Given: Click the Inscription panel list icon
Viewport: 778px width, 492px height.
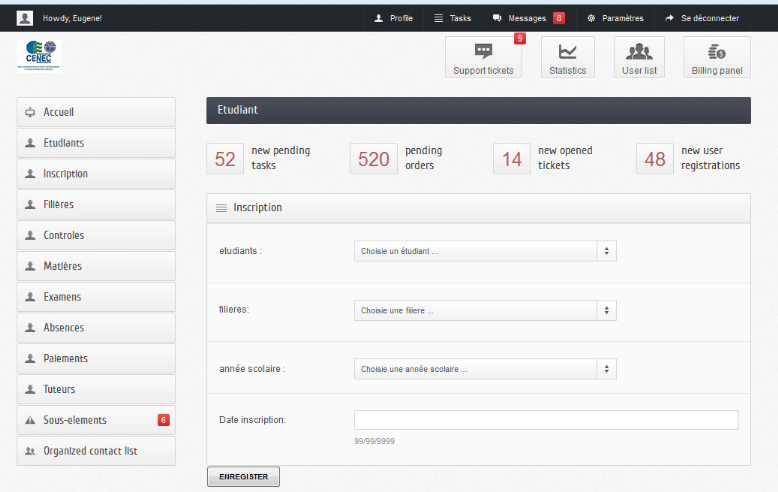Looking at the screenshot, I should (x=221, y=208).
